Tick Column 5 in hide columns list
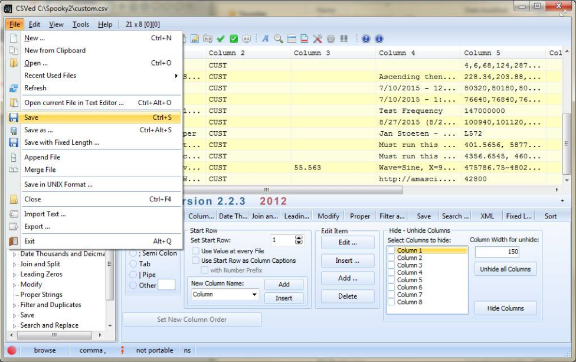576x362 pixels. (391, 280)
